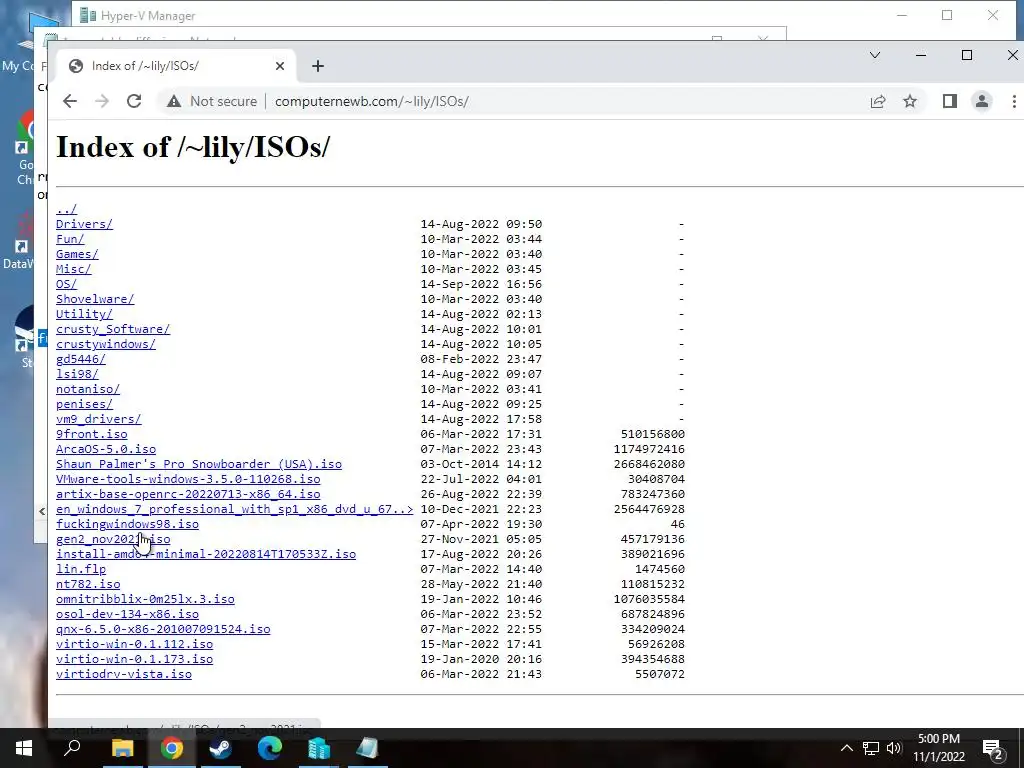Open the Games/ directory link

coord(77,254)
